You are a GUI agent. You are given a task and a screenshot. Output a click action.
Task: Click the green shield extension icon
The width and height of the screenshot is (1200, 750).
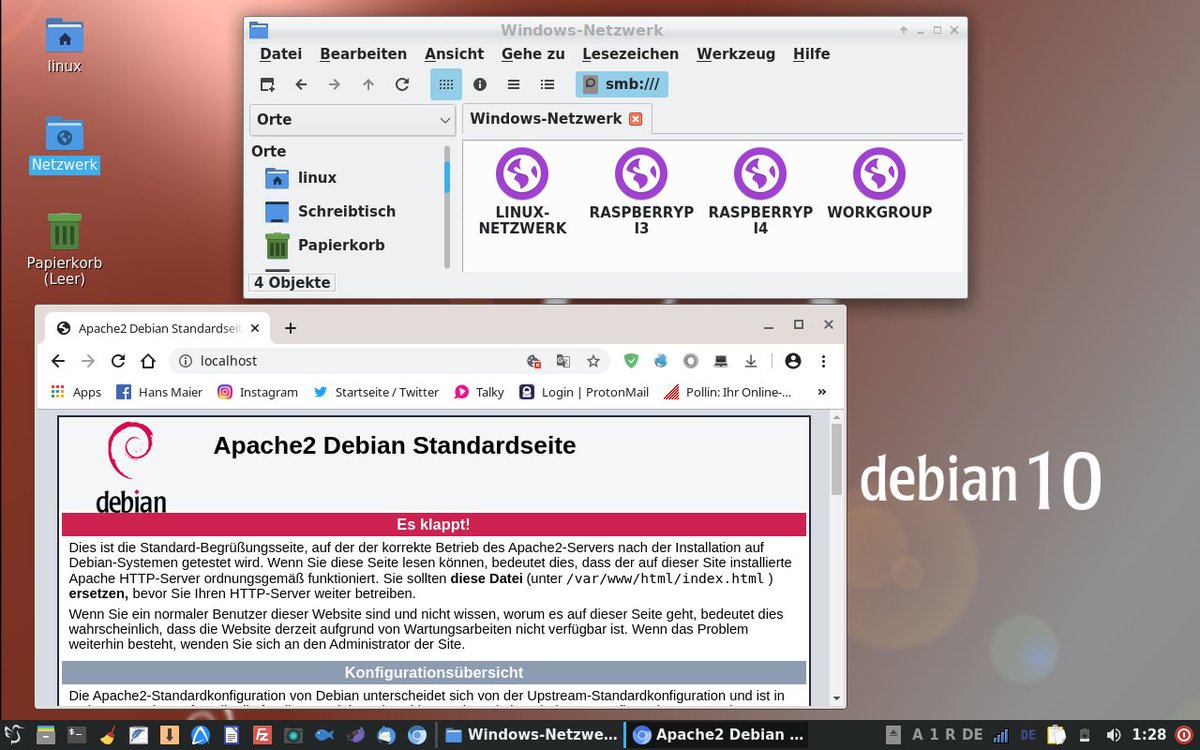pos(631,361)
